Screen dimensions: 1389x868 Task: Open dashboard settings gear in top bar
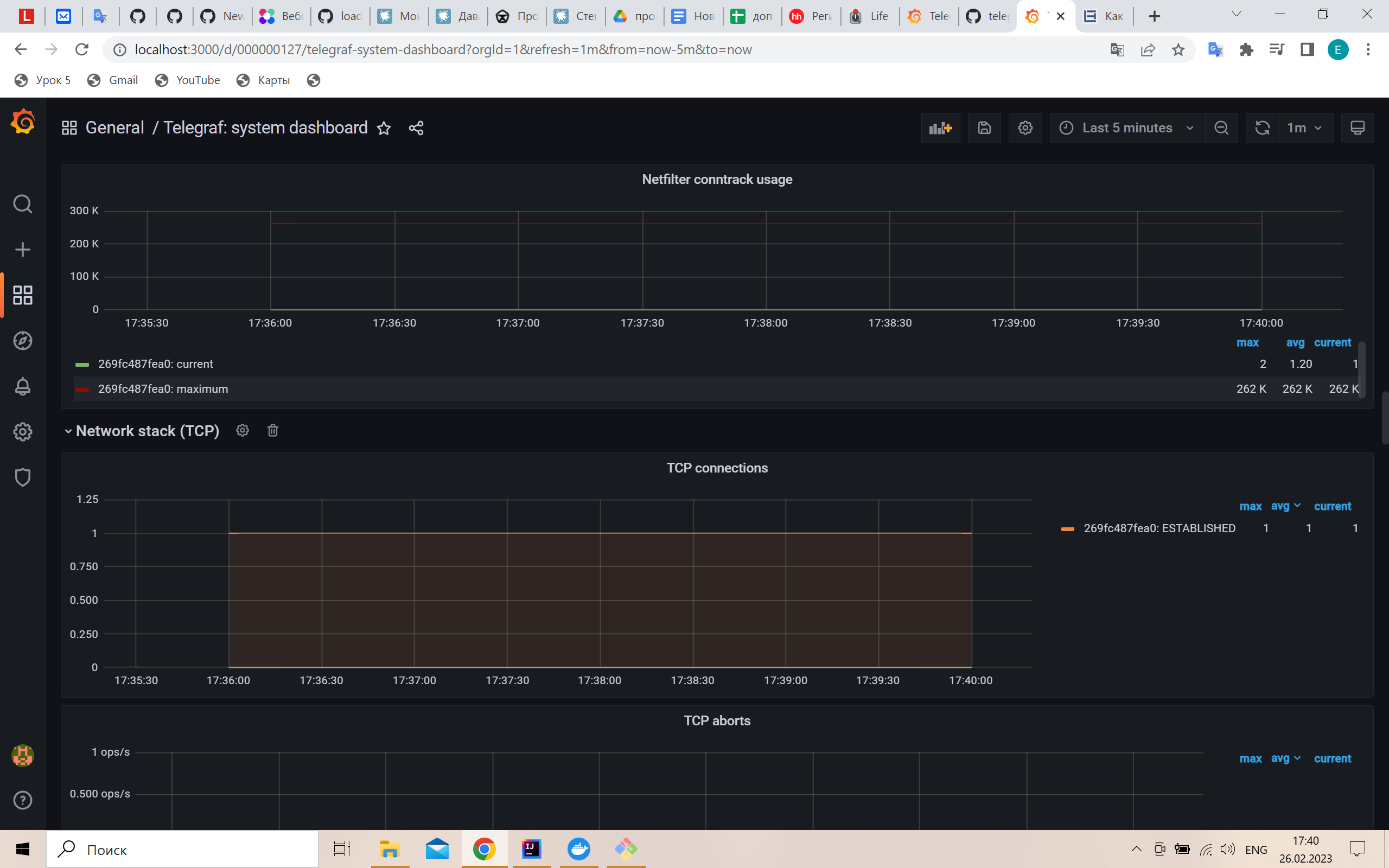[1025, 127]
